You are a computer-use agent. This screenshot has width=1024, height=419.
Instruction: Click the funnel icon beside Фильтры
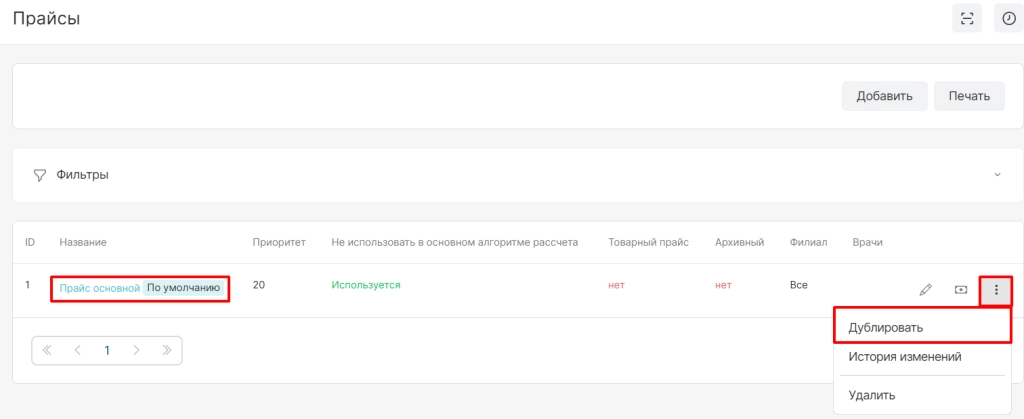point(40,175)
